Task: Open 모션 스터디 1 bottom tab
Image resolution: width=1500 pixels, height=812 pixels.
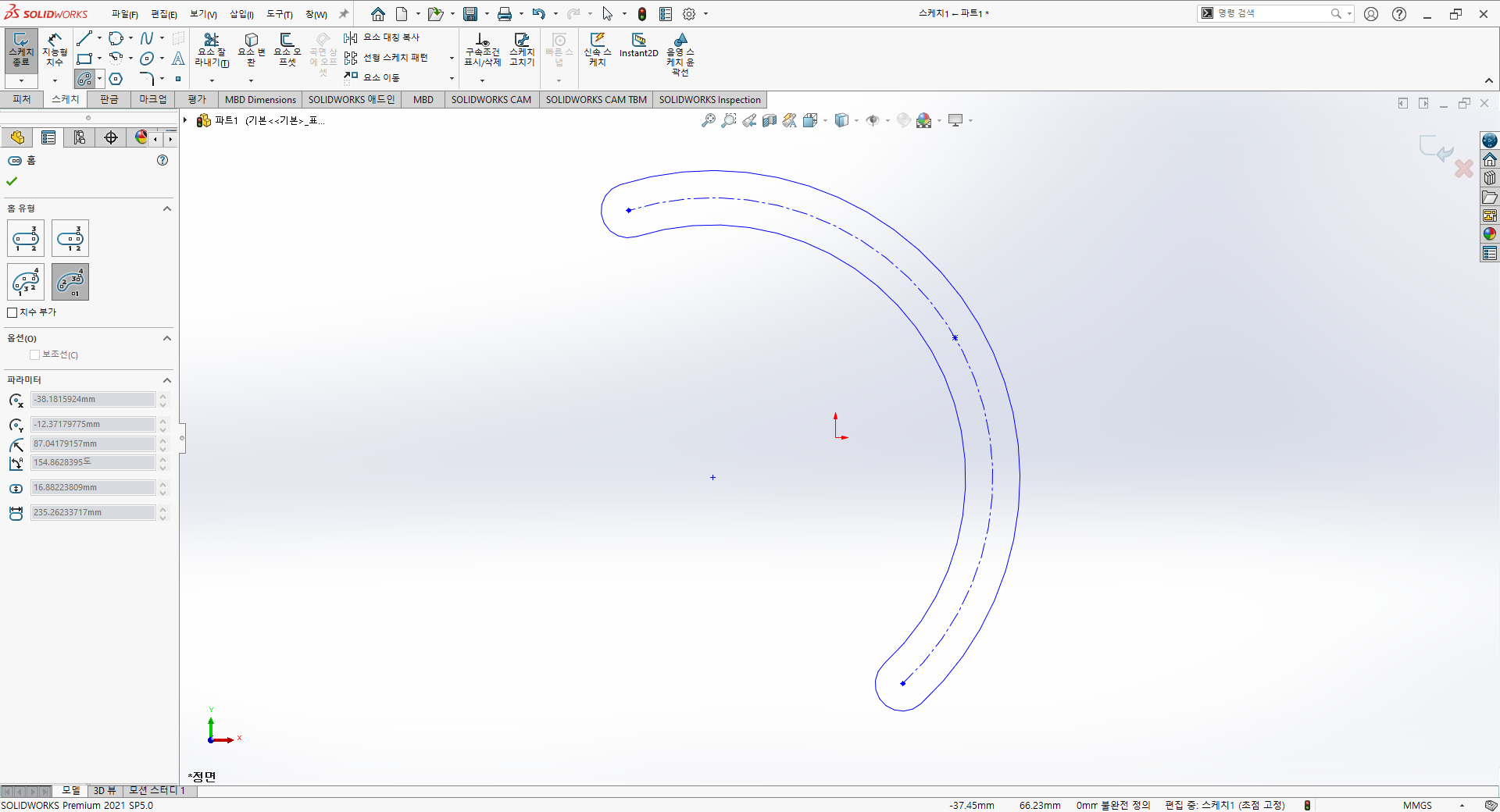Action: pos(157,791)
